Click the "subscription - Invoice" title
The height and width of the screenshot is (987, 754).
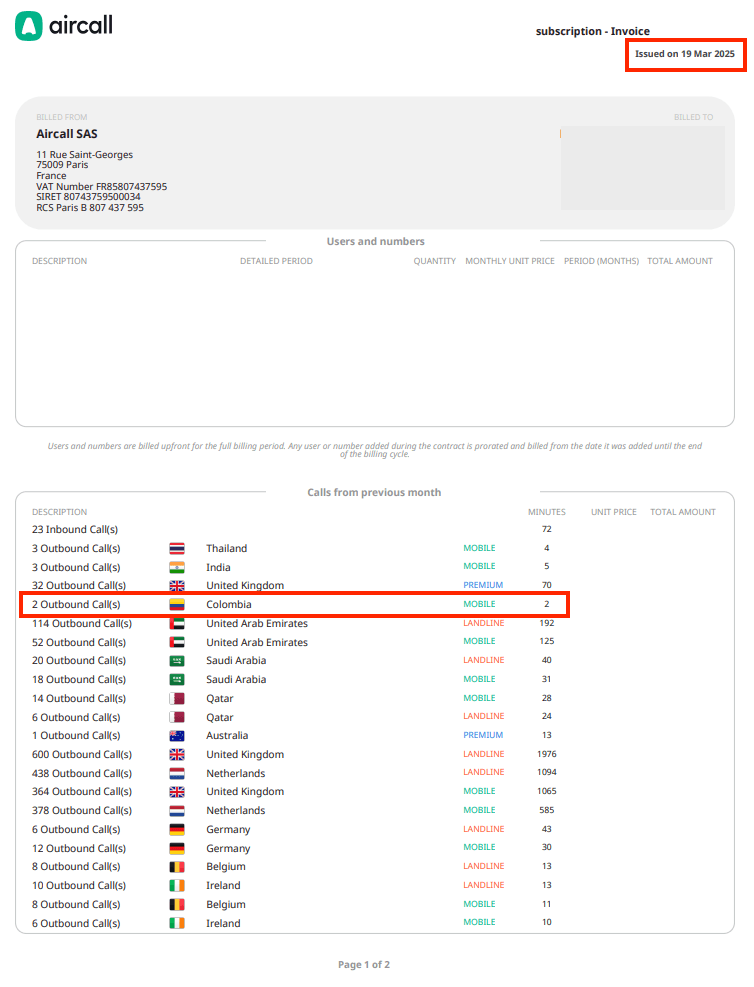point(592,32)
